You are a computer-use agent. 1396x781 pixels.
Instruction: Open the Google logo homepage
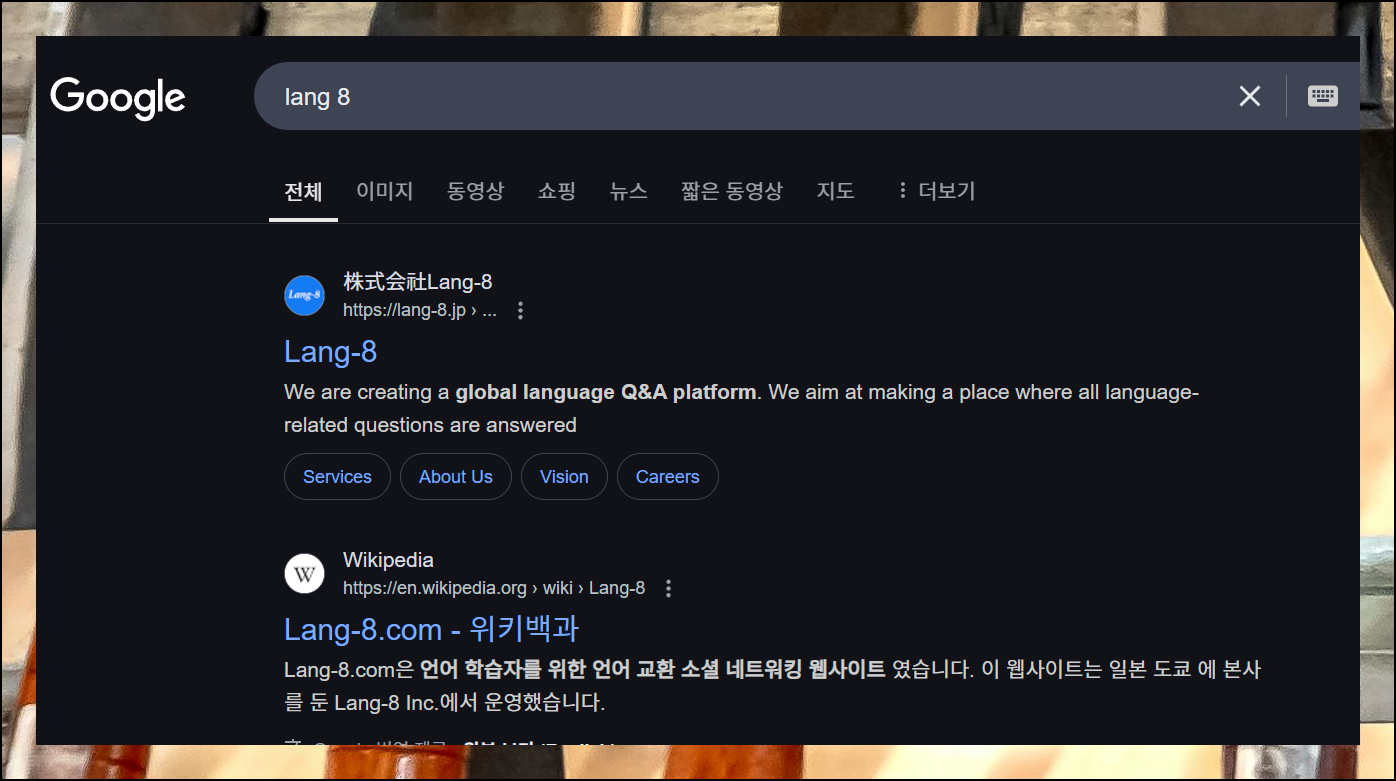coord(118,97)
